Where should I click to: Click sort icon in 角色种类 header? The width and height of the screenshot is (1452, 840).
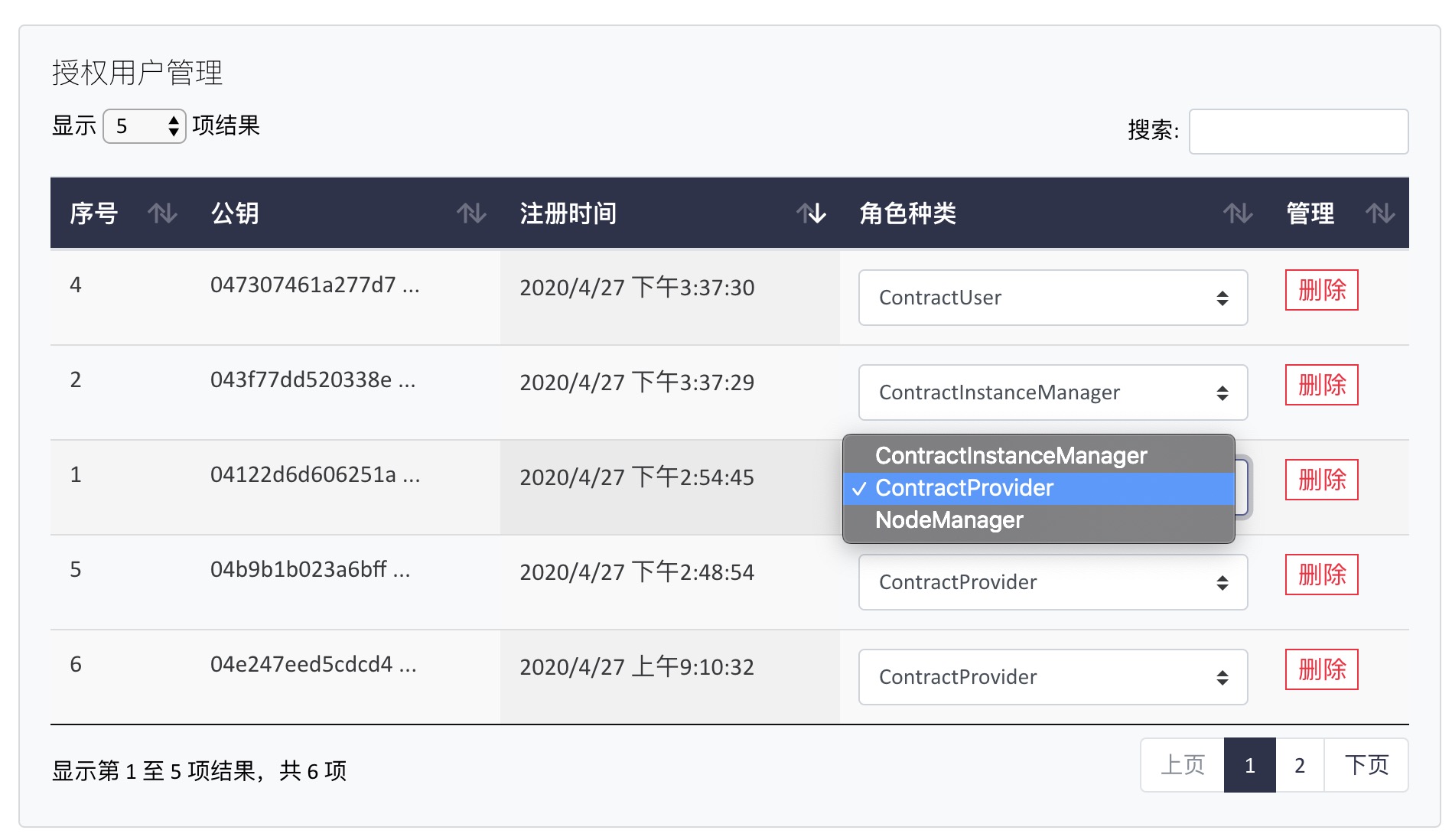point(1237,213)
